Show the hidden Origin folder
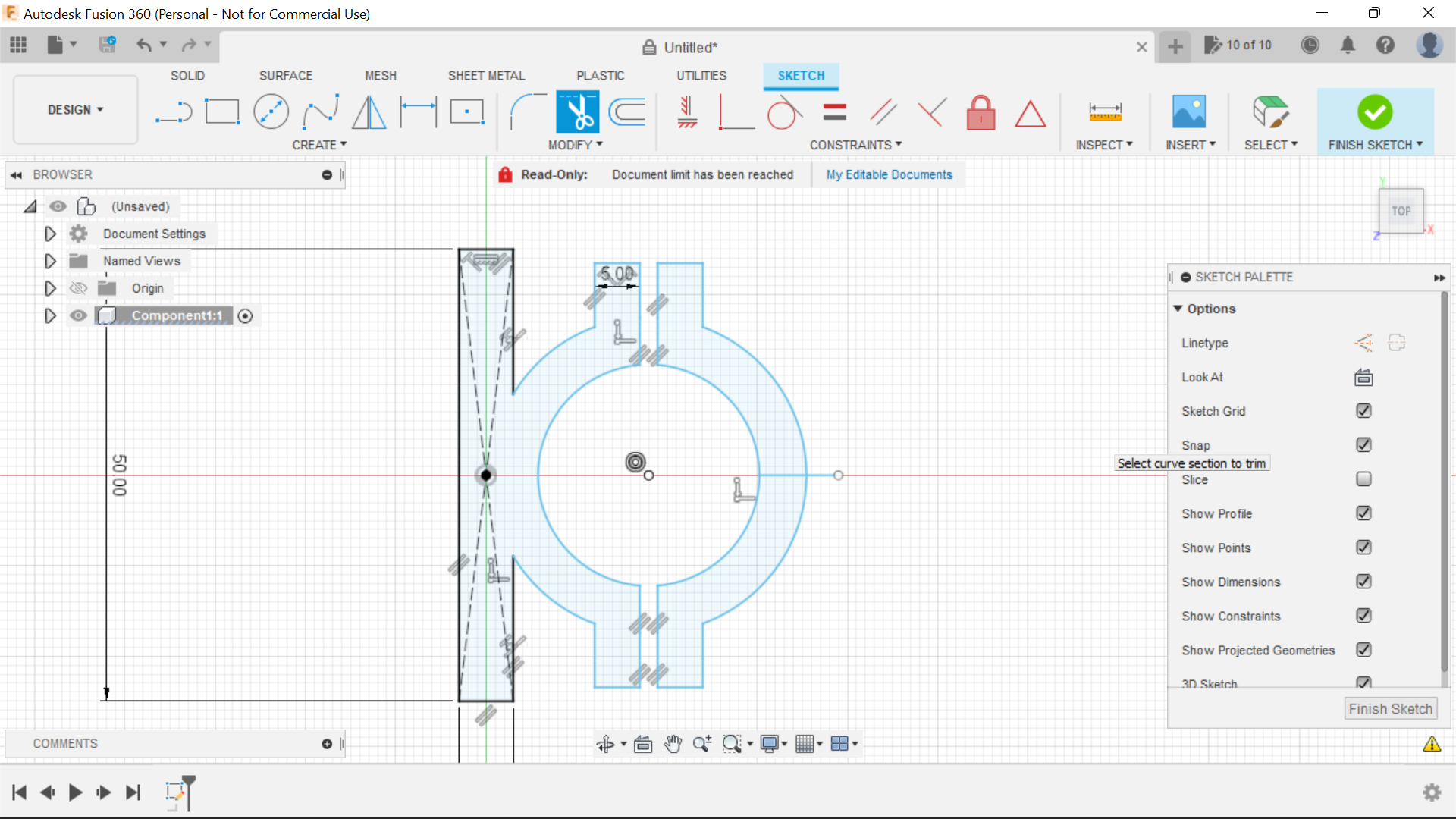The height and width of the screenshot is (819, 1456). point(77,288)
